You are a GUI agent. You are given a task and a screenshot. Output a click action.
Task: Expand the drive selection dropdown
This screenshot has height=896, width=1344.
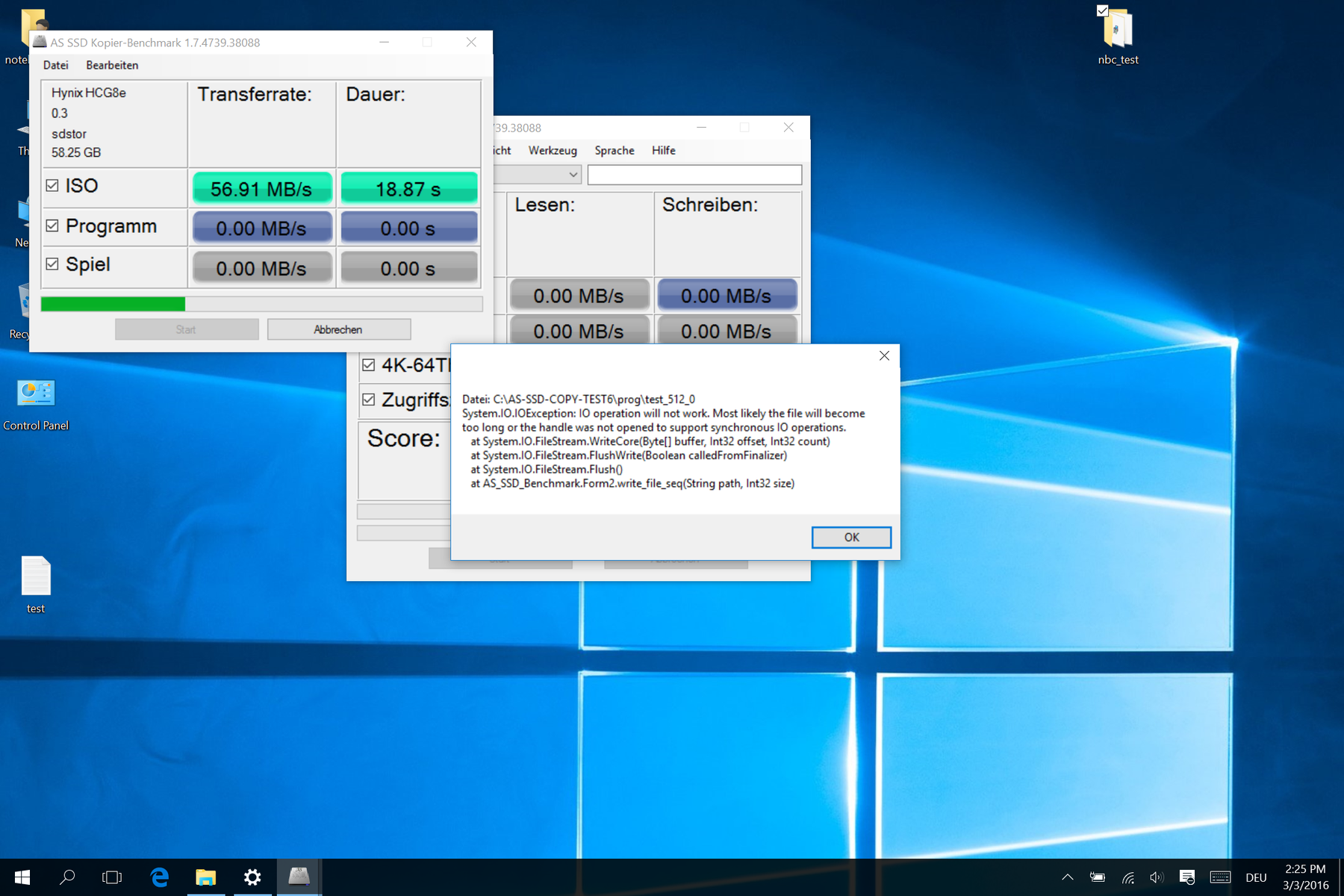click(x=572, y=175)
